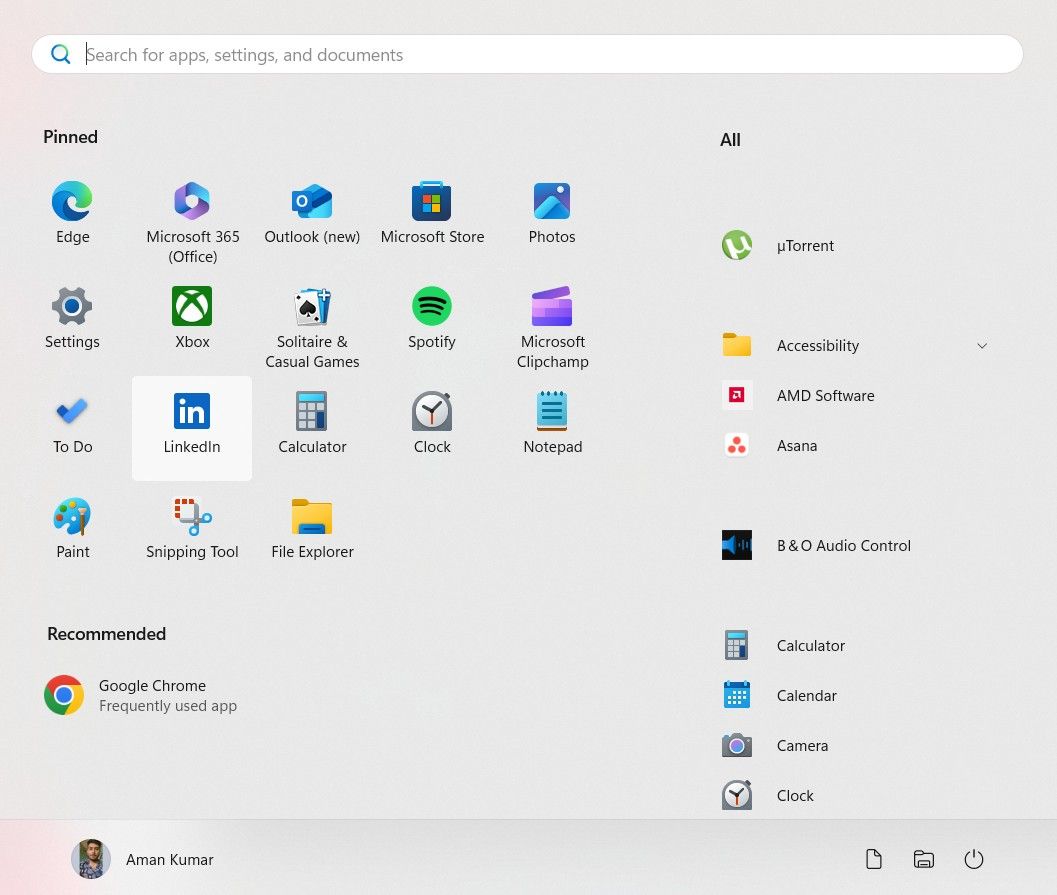The image size is (1057, 895).
Task: Click the magnifier search icon
Action: click(x=60, y=54)
